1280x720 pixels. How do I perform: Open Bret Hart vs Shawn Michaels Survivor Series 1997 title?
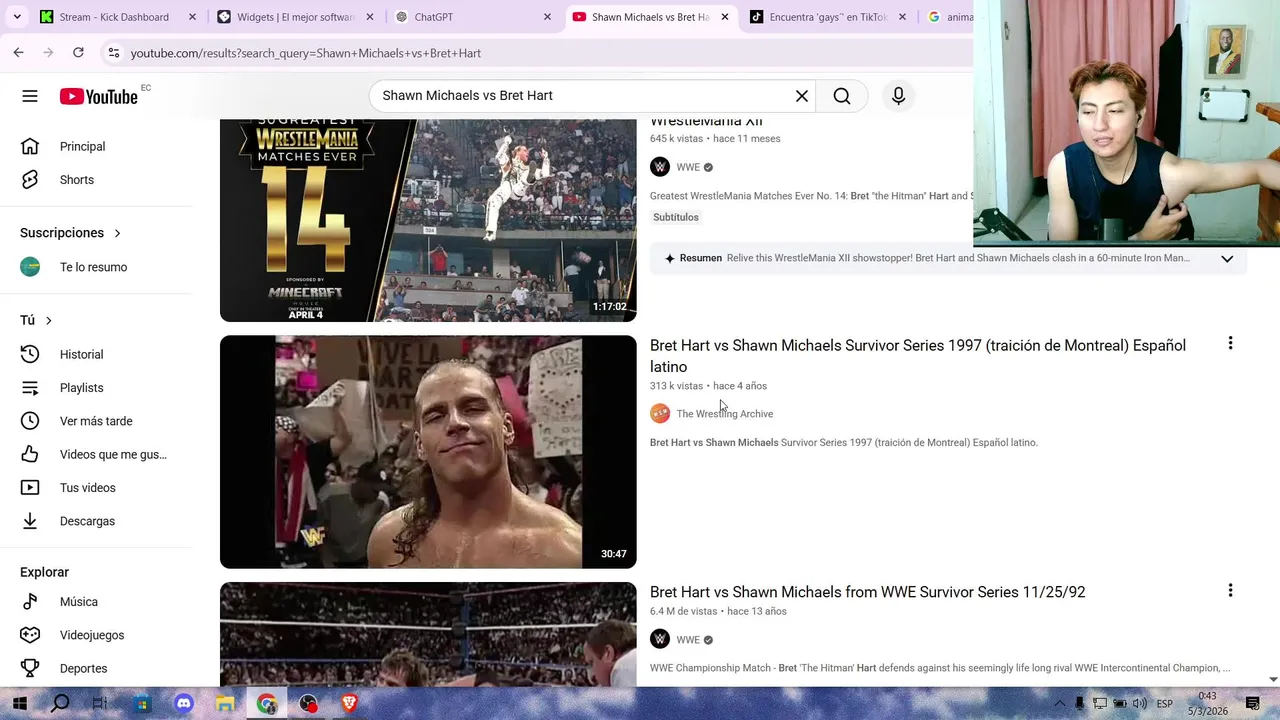tap(918, 356)
